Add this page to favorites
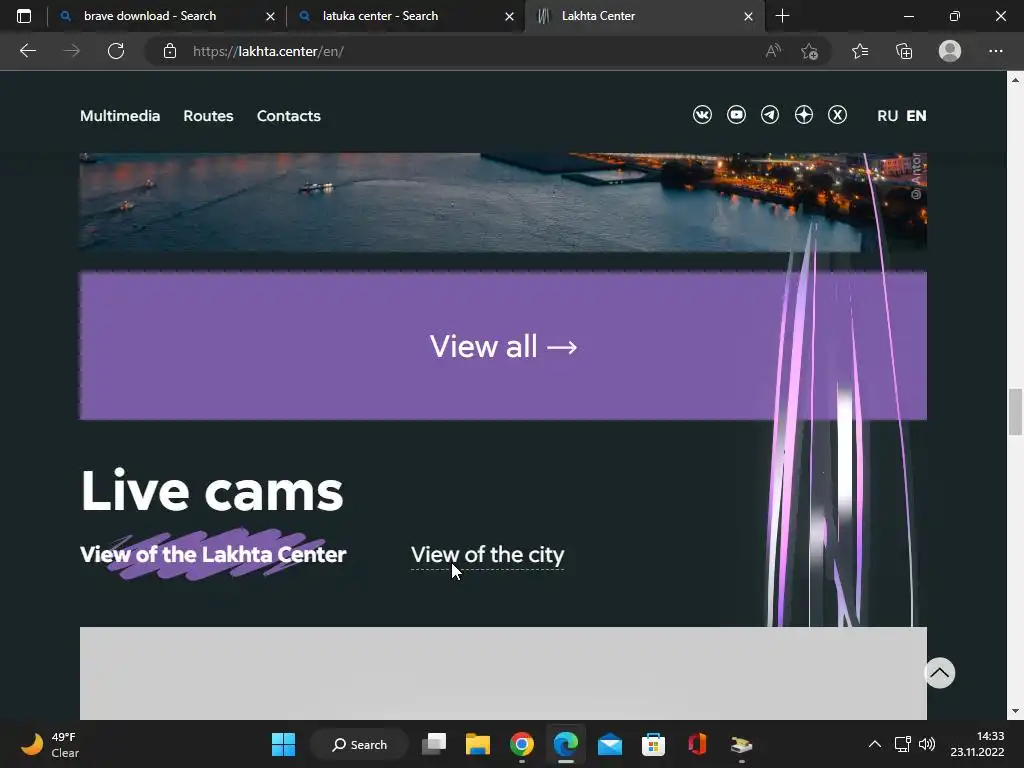The height and width of the screenshot is (768, 1024). click(x=810, y=51)
